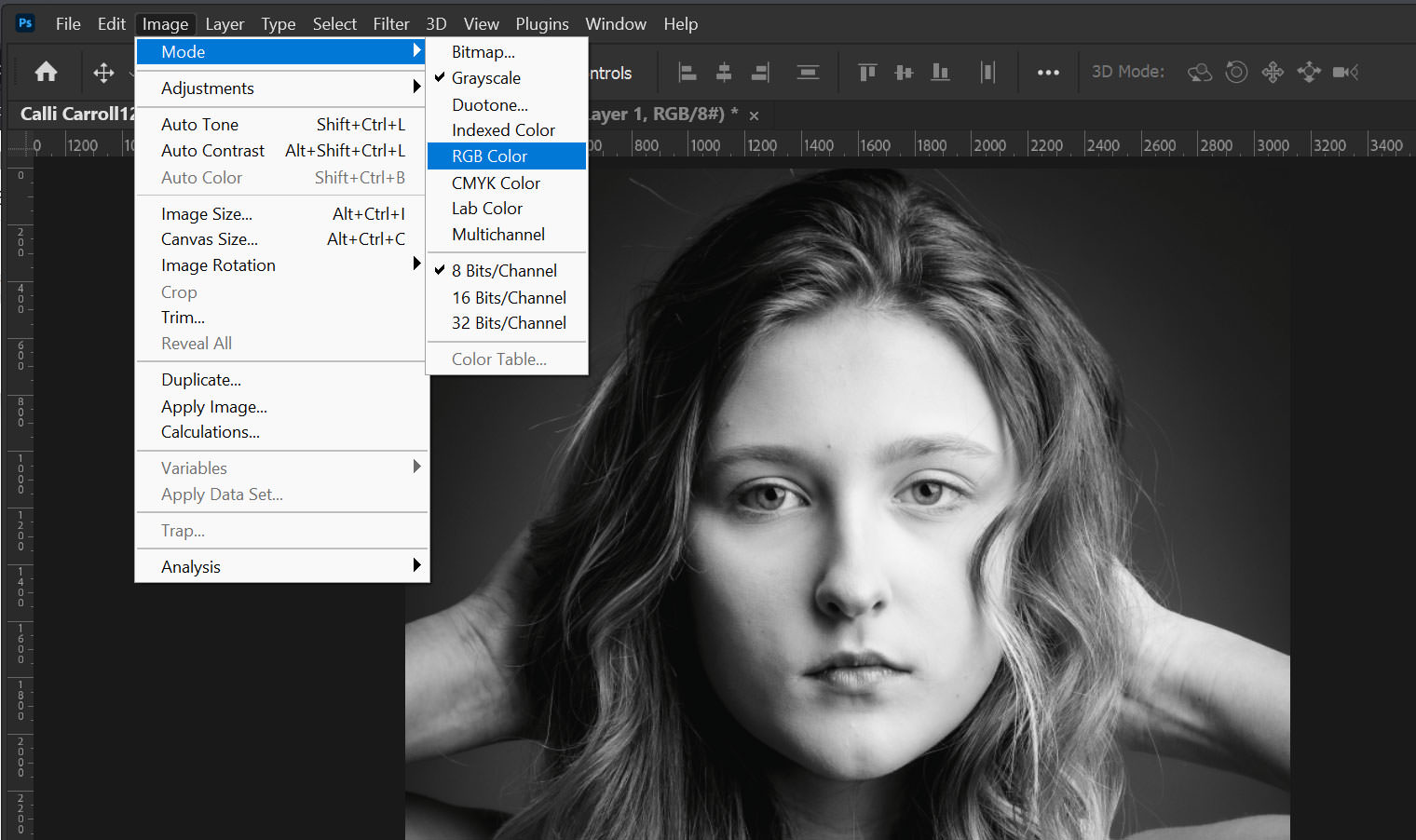Open the Edit menu

tap(112, 24)
